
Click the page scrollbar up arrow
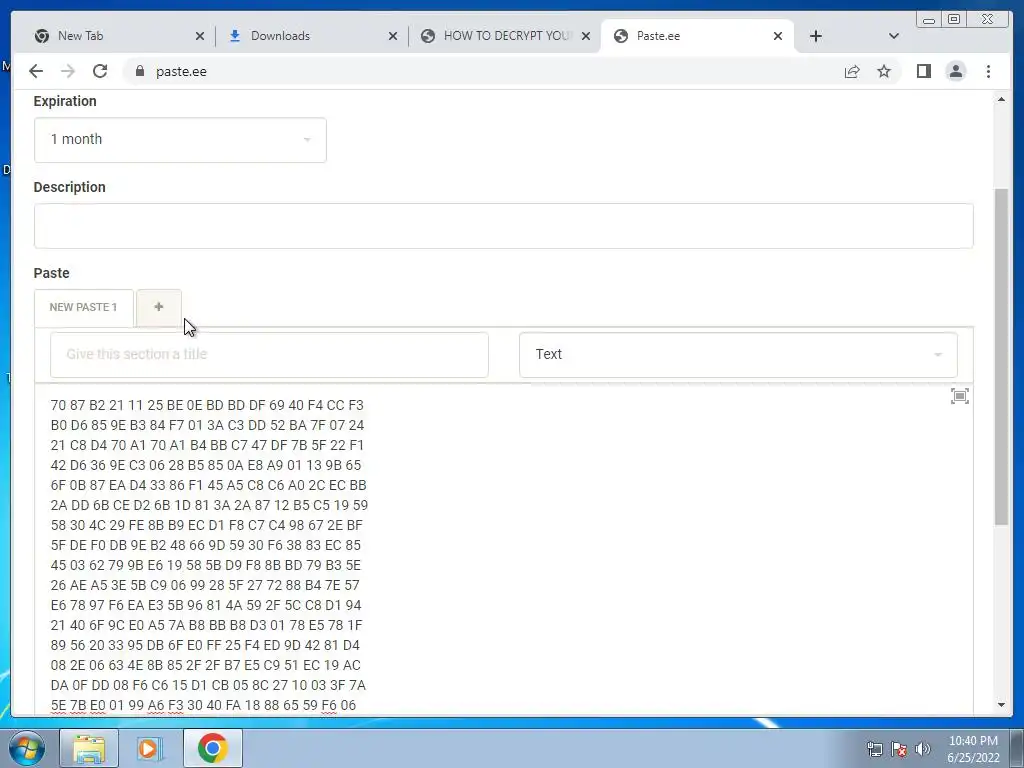[1001, 99]
